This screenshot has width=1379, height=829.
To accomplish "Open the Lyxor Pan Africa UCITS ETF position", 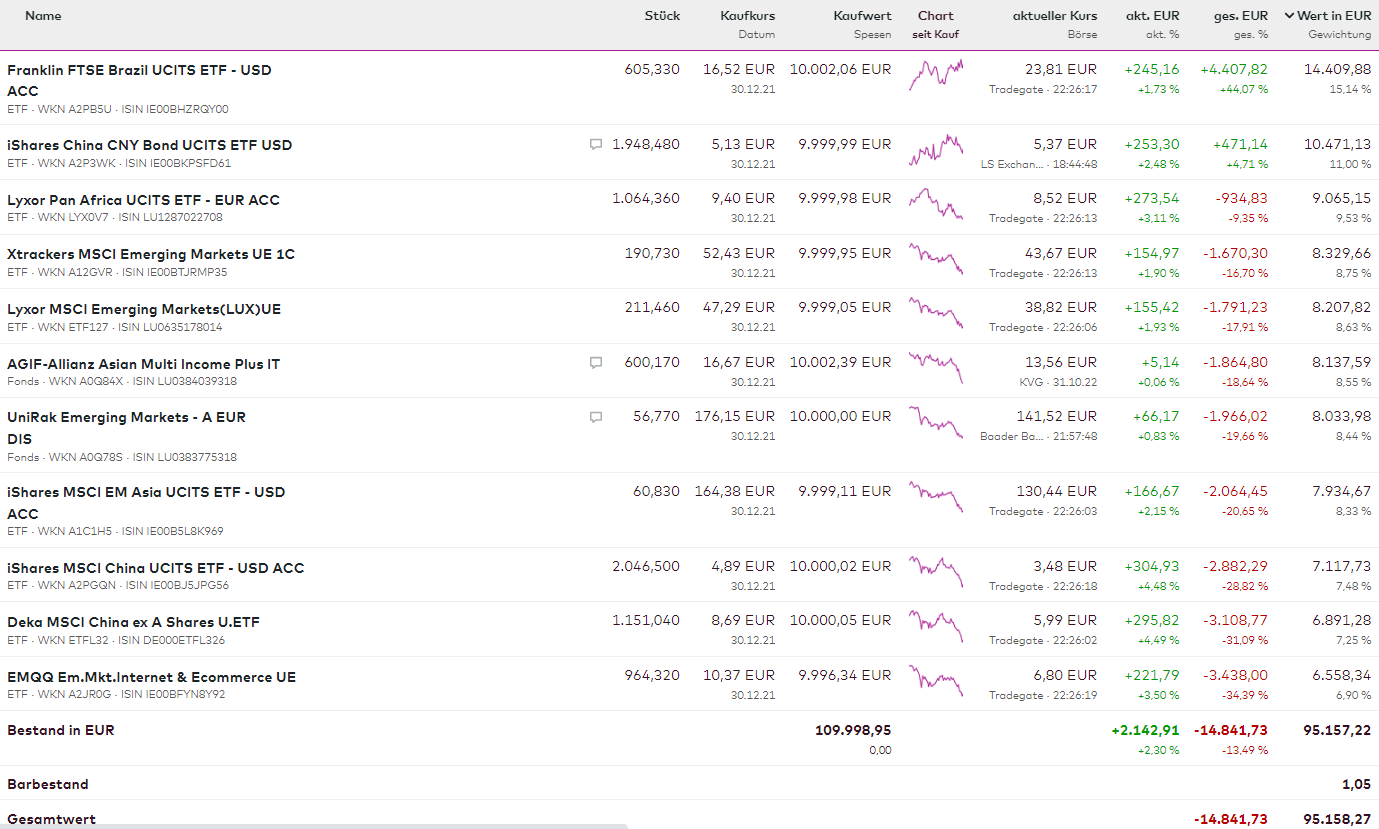I will click(143, 200).
